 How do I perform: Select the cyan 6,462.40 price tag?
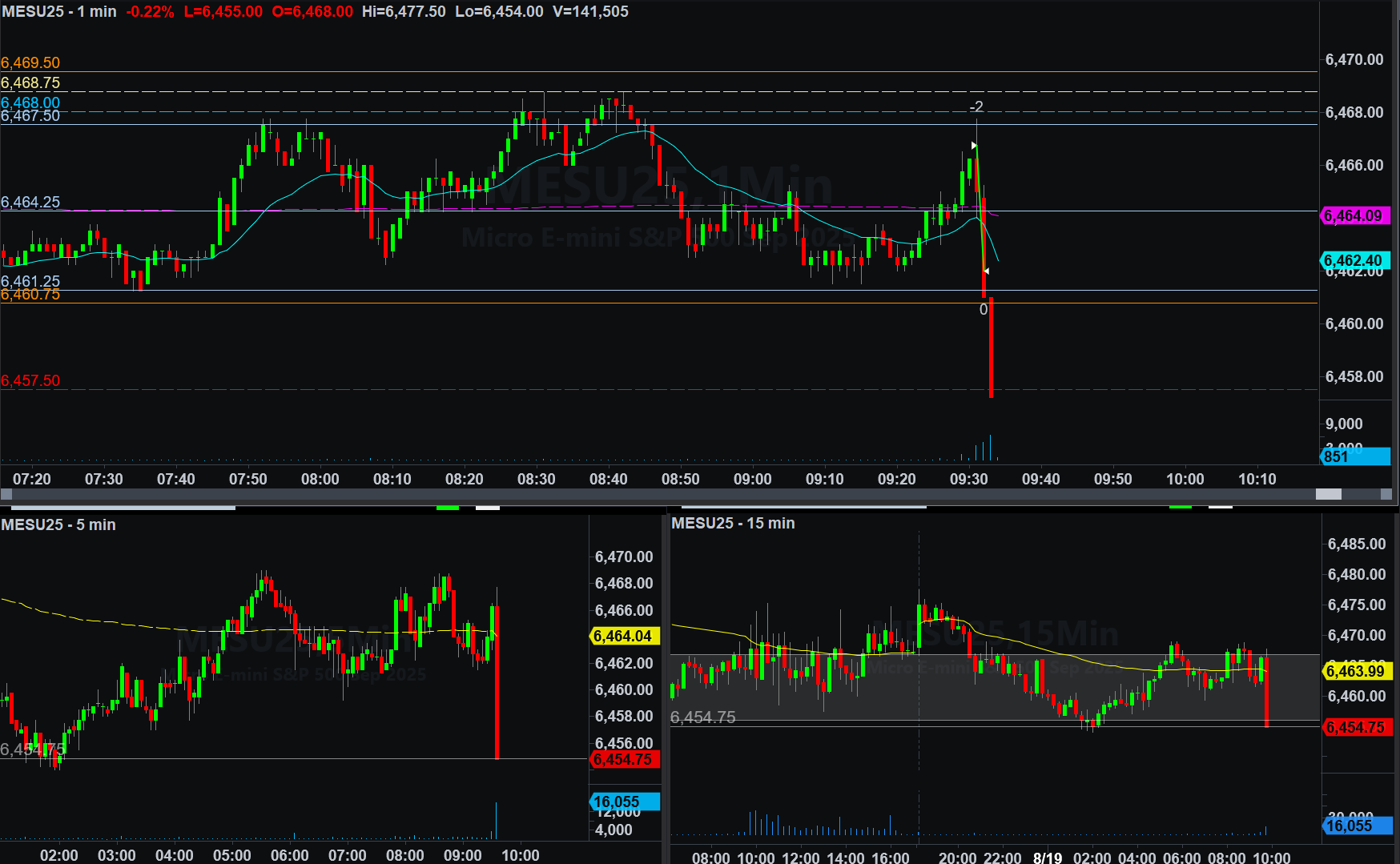click(1354, 260)
